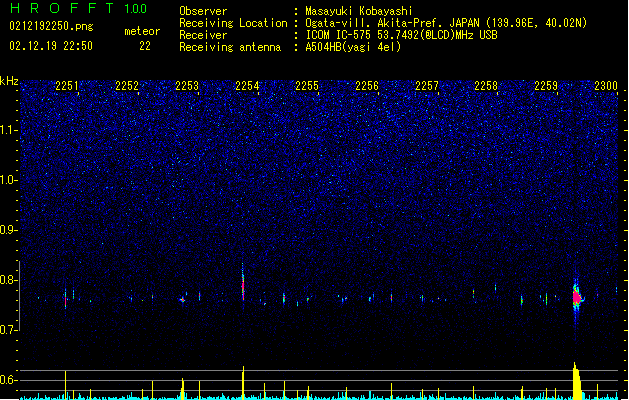Click observer name Masayuki Kobayashi
This screenshot has height=400, width=629.
[359, 11]
